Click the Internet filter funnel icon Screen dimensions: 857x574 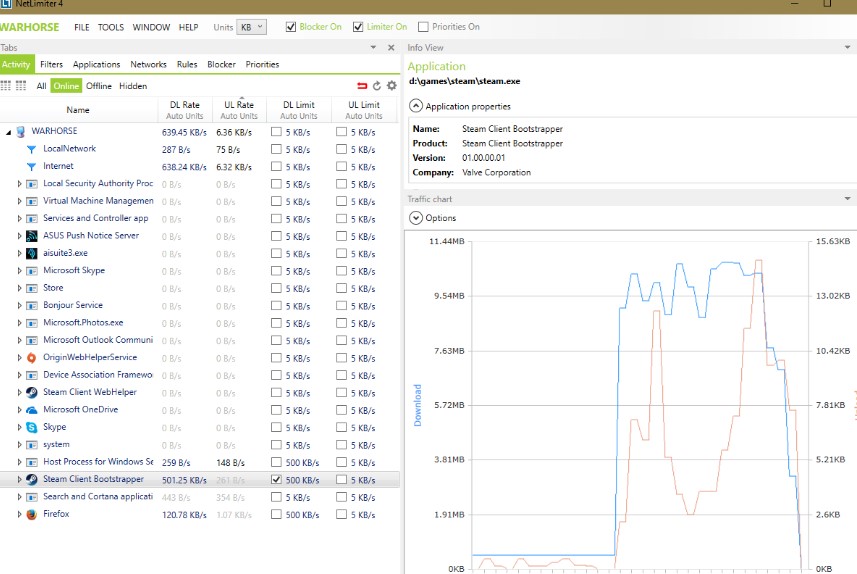click(32, 166)
